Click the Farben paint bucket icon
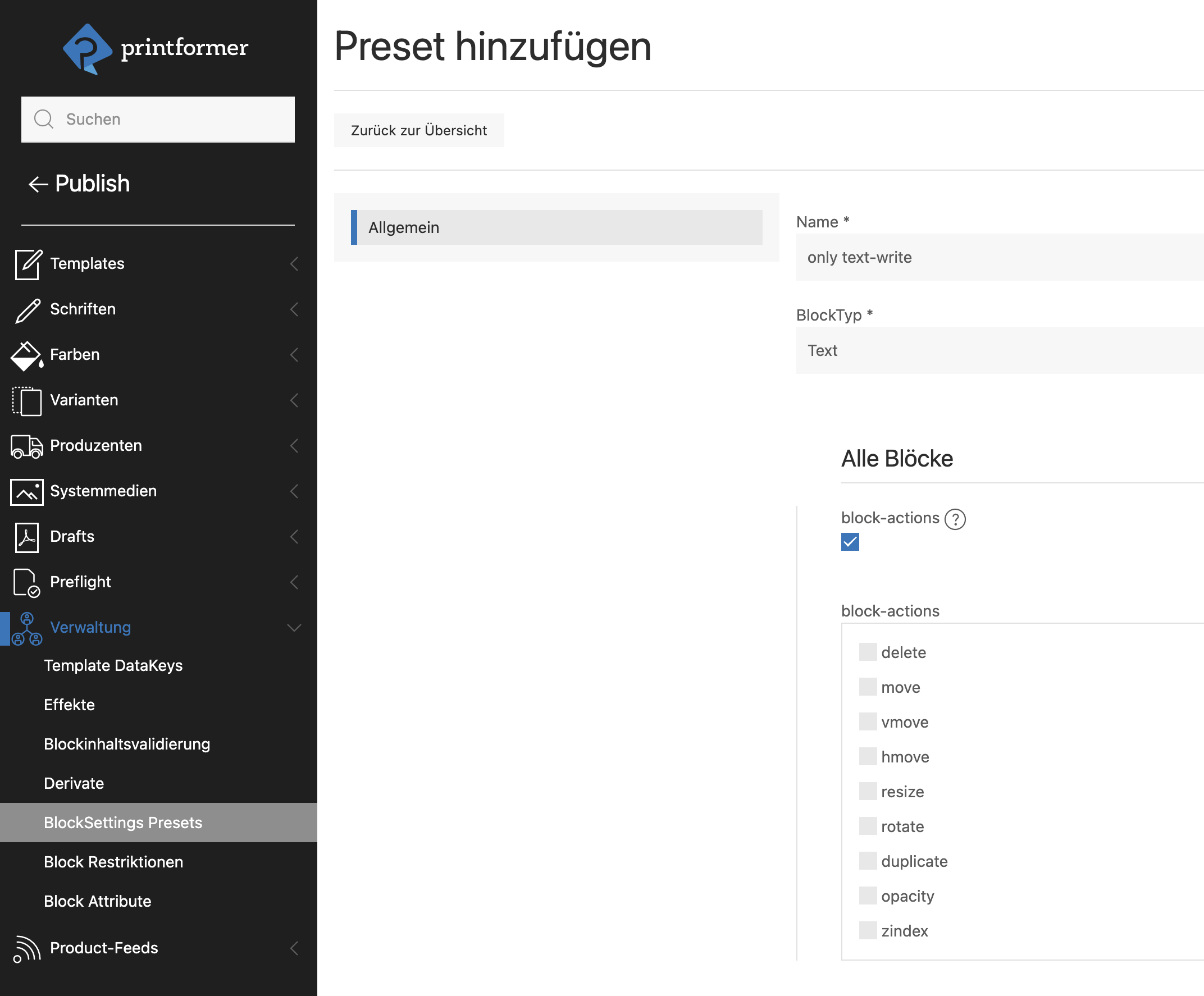The image size is (1204, 996). 26,355
